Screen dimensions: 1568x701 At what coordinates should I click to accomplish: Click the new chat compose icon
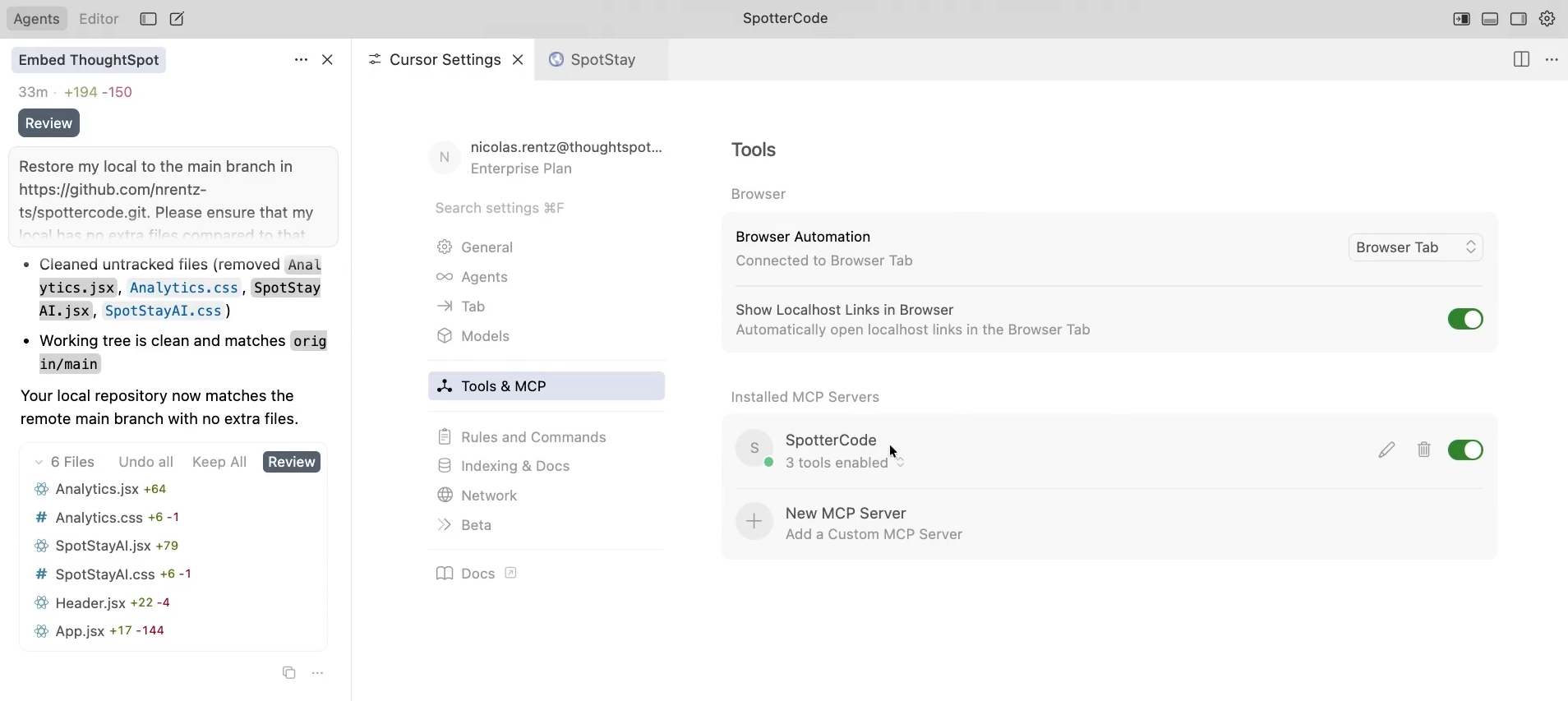click(178, 19)
